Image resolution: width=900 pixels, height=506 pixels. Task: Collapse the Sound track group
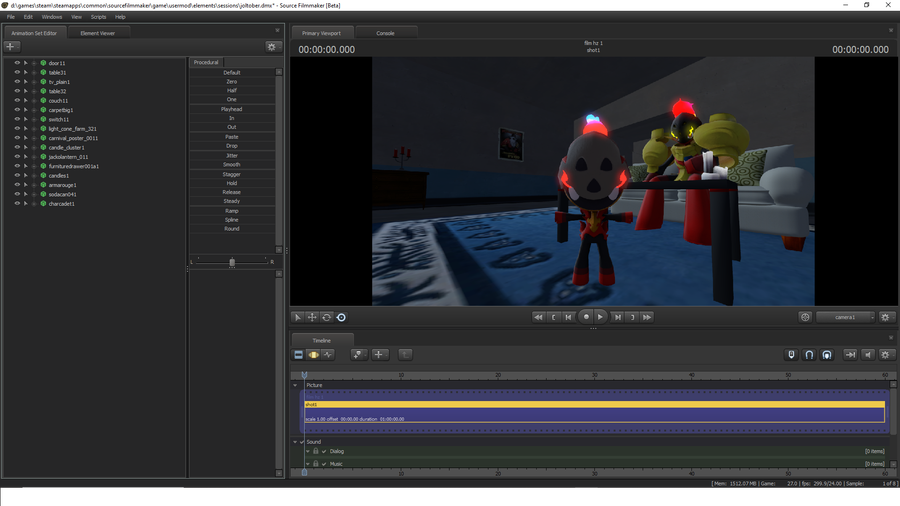point(296,442)
